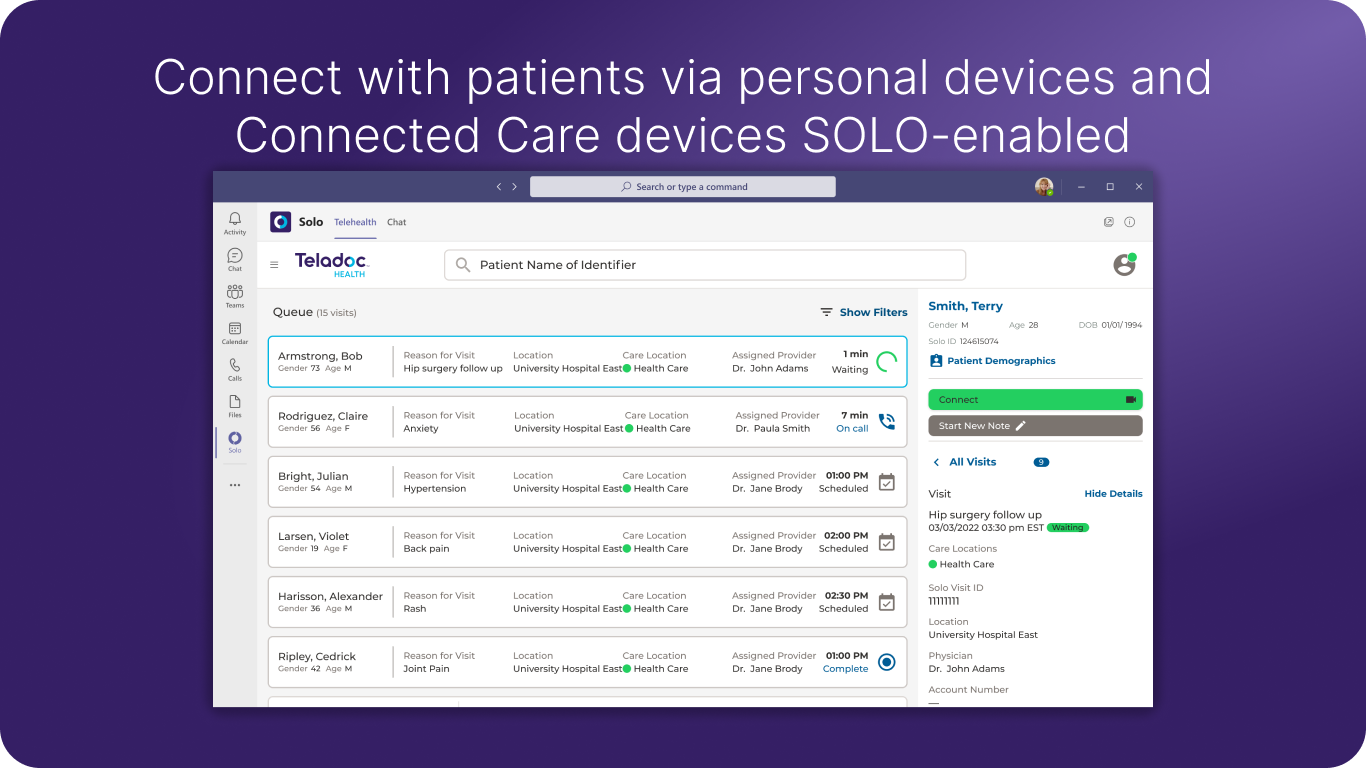This screenshot has width=1366, height=768.
Task: Click the complete status icon for Ripley, Cedrick
Action: point(886,662)
